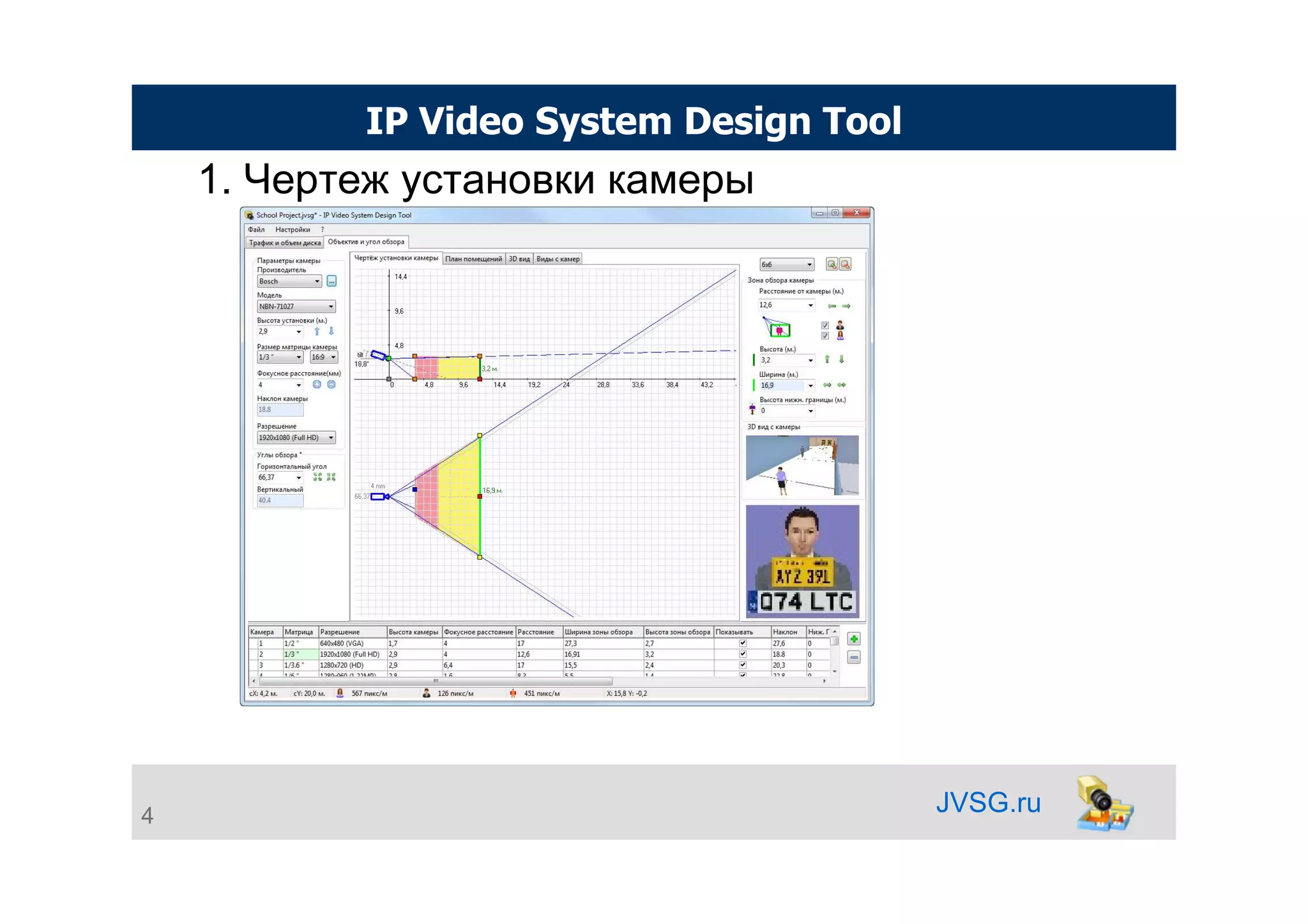This screenshot has height=924, width=1308.
Task: Click the face and license plate preview
Action: (x=802, y=561)
